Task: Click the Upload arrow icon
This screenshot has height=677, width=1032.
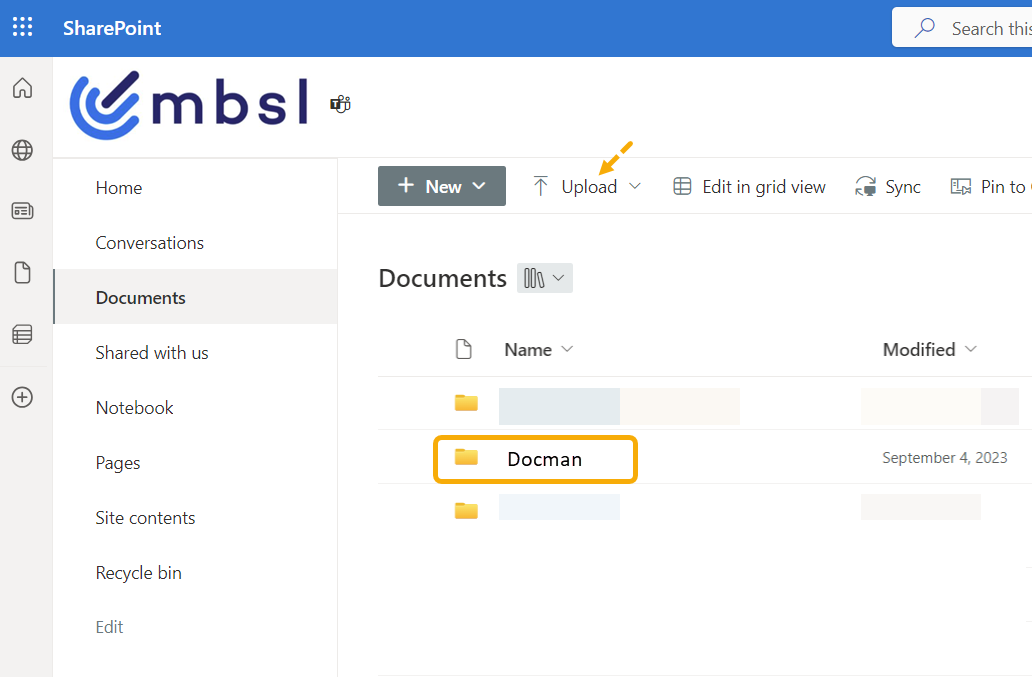Action: [x=540, y=186]
